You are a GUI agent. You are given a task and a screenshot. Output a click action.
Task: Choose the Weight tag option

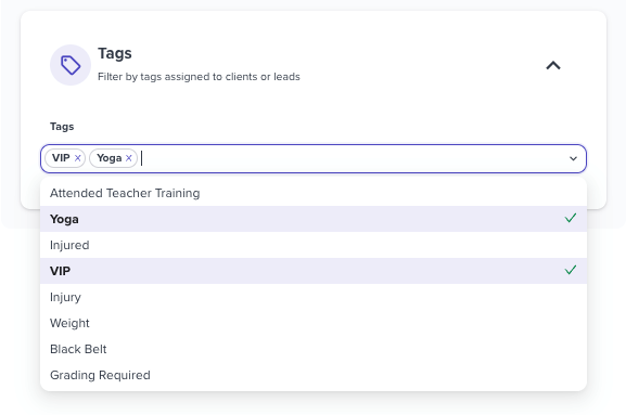pos(313,323)
